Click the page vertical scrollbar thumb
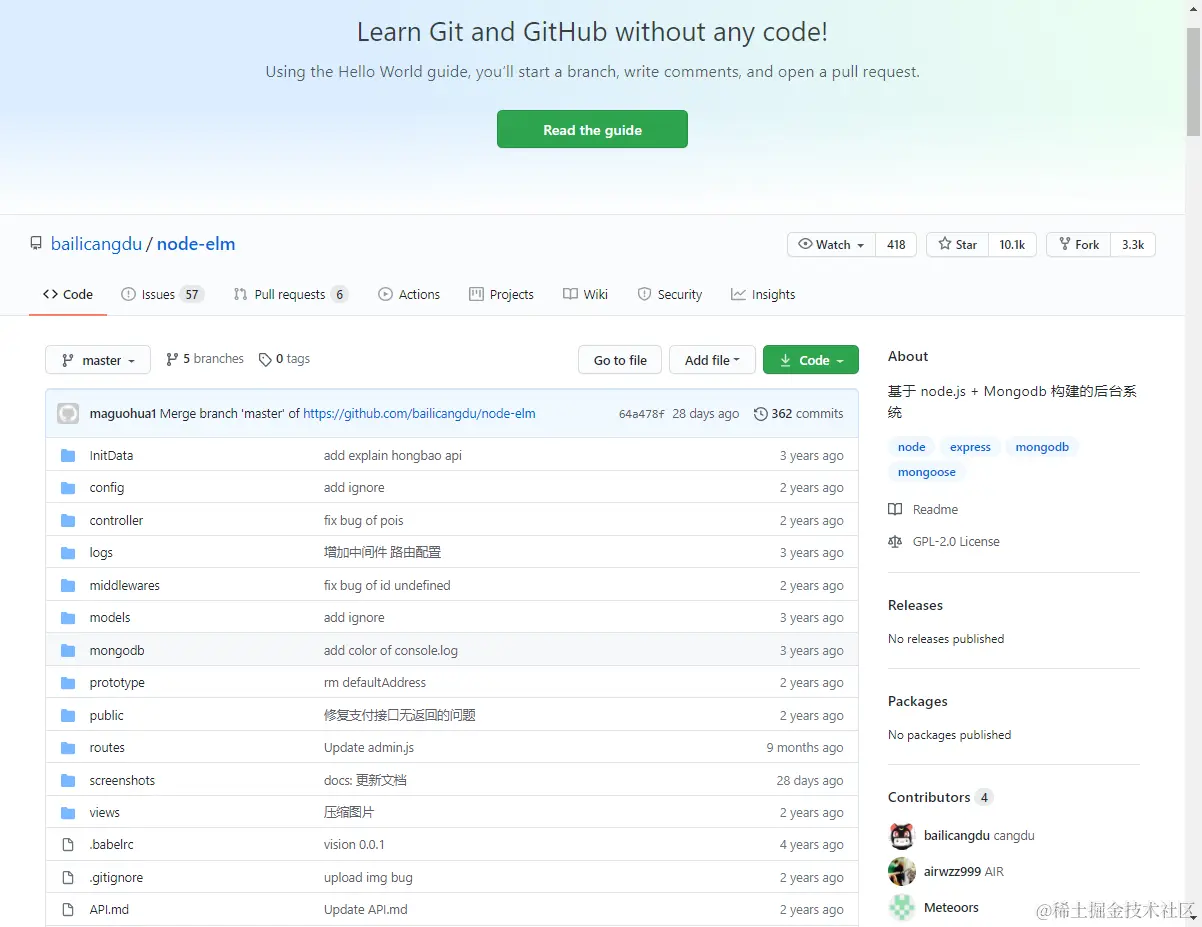This screenshot has height=927, width=1202. coord(1193,80)
